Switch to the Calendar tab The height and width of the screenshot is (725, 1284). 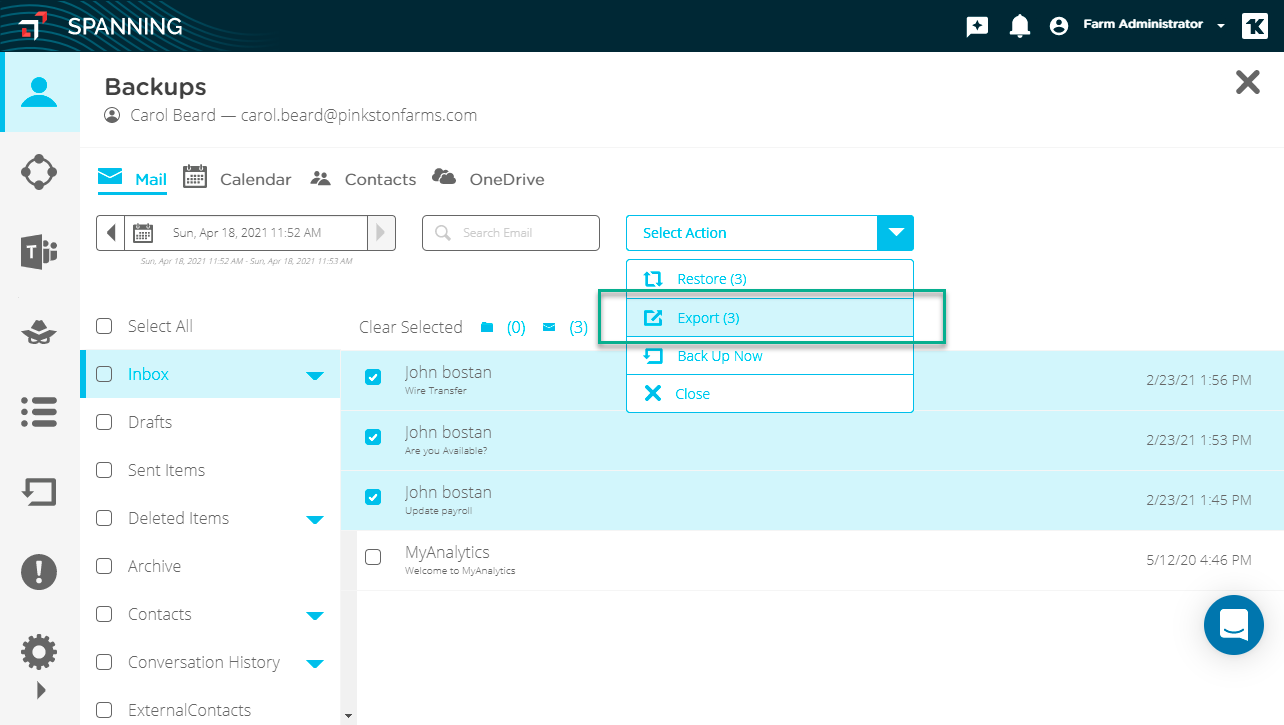[x=237, y=179]
